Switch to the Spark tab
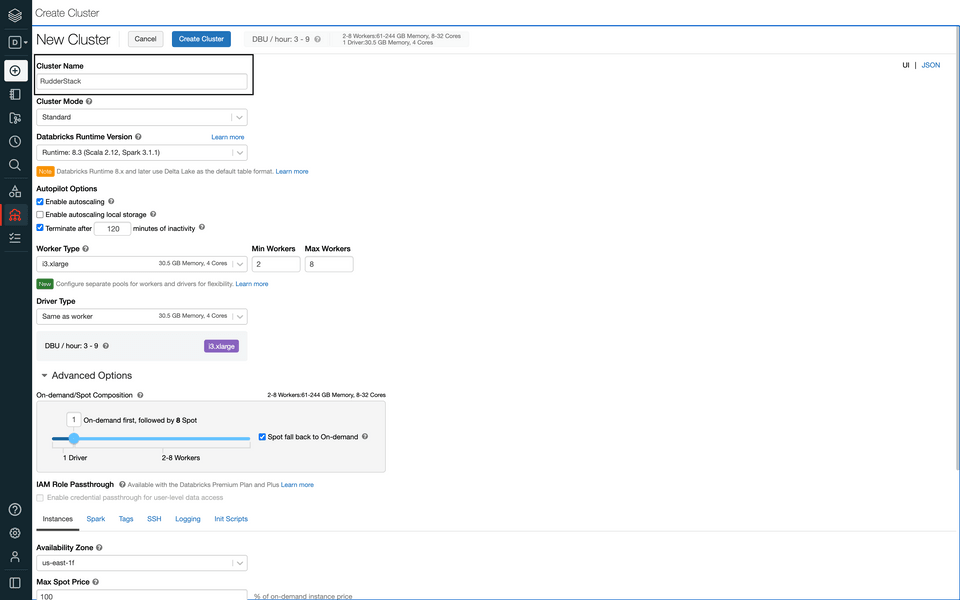This screenshot has height=600, width=960. (x=96, y=519)
